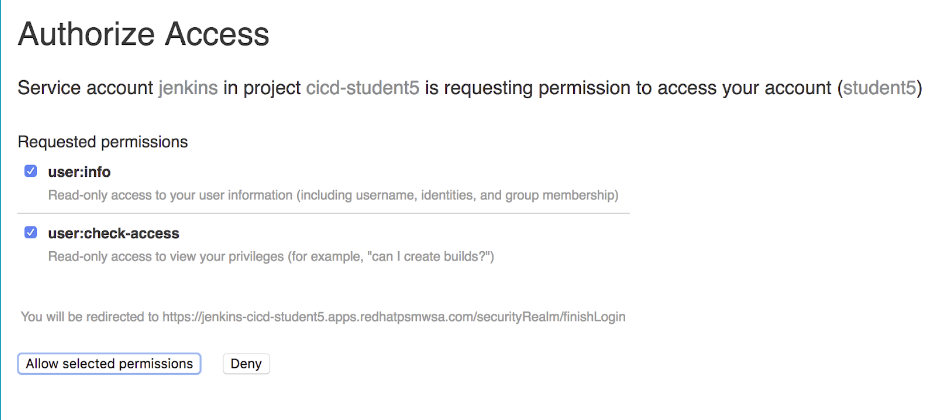Click the user information read-only description

pyautogui.click(x=333, y=196)
